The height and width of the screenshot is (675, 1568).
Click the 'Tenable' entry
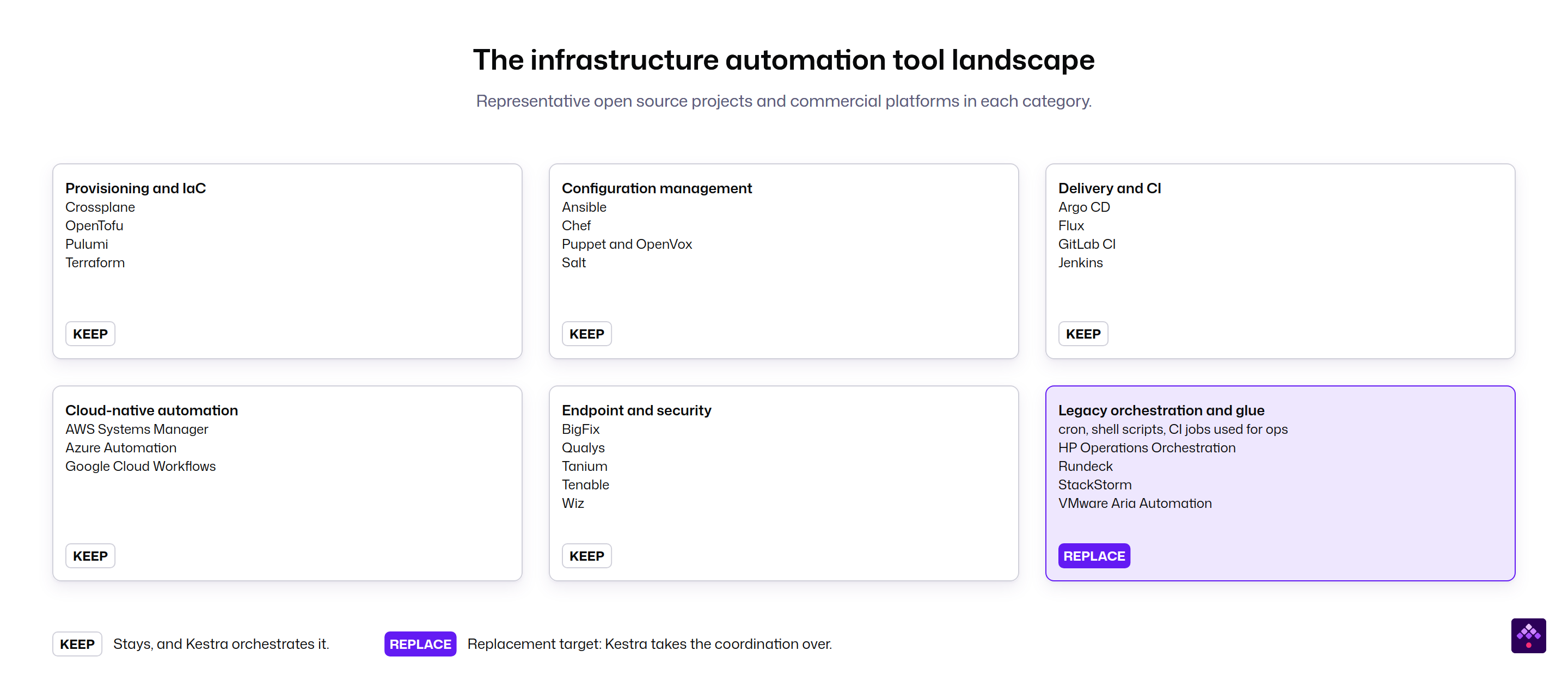coord(586,485)
